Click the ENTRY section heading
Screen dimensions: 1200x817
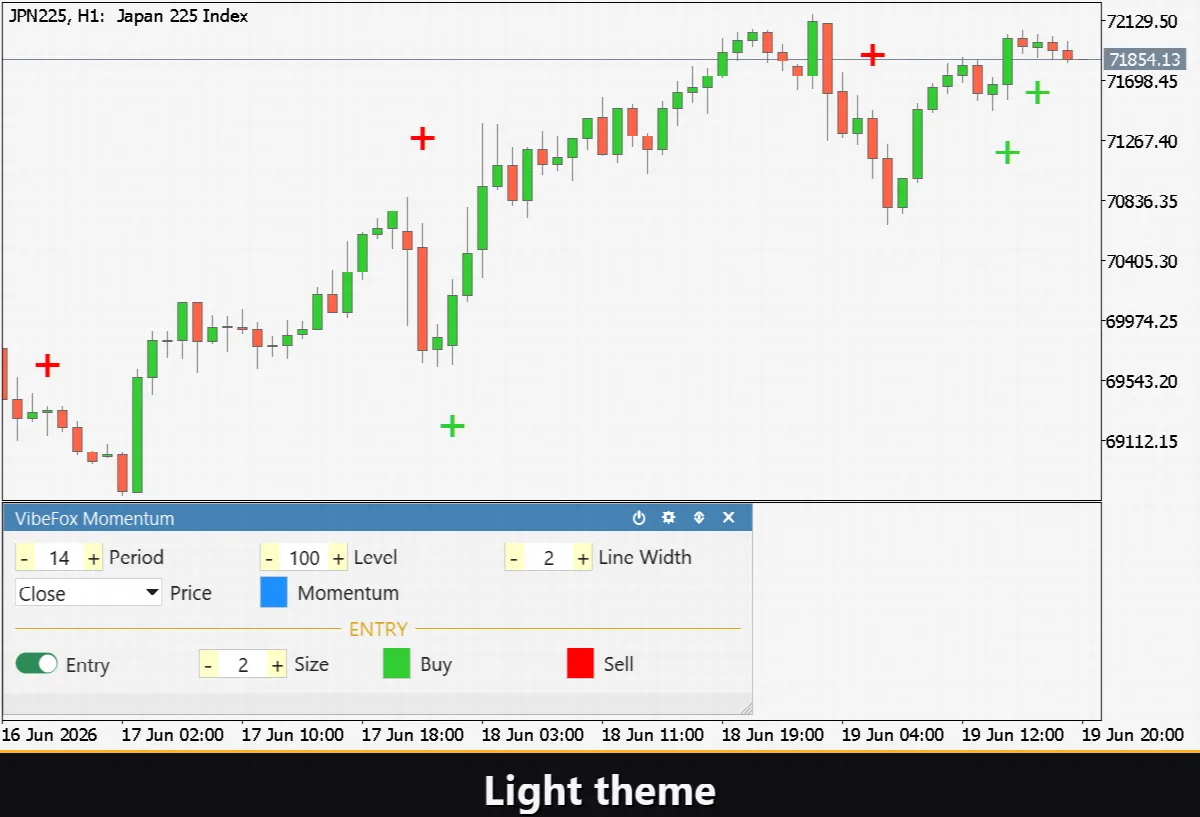point(378,629)
